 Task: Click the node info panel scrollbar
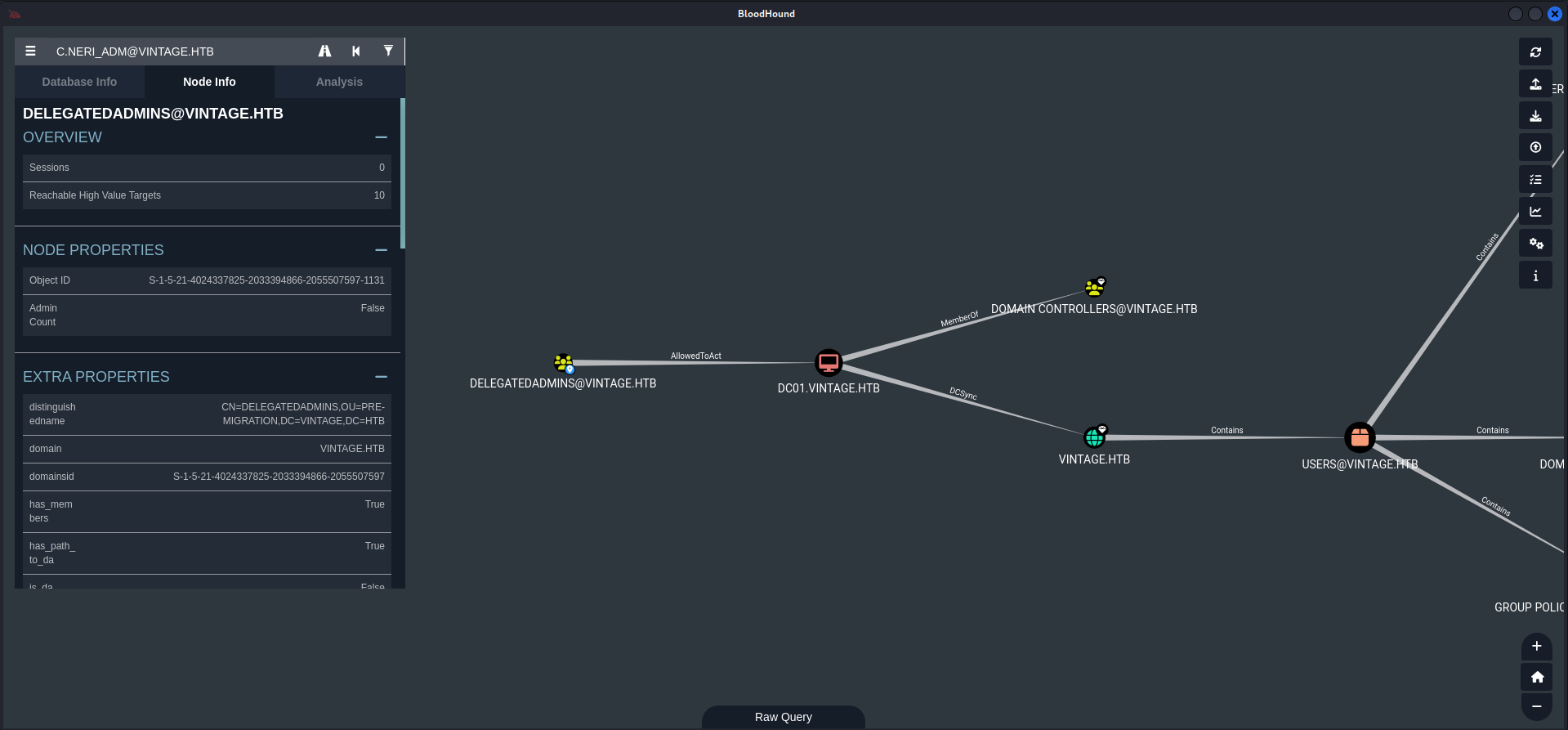click(x=403, y=173)
